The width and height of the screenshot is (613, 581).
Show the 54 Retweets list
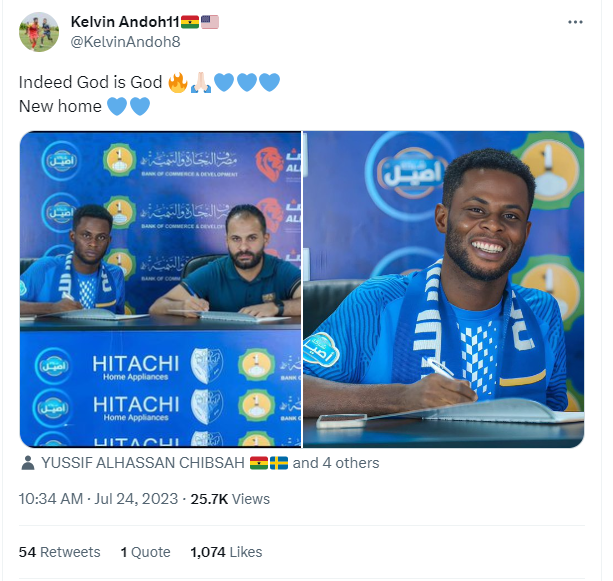pyautogui.click(x=59, y=552)
